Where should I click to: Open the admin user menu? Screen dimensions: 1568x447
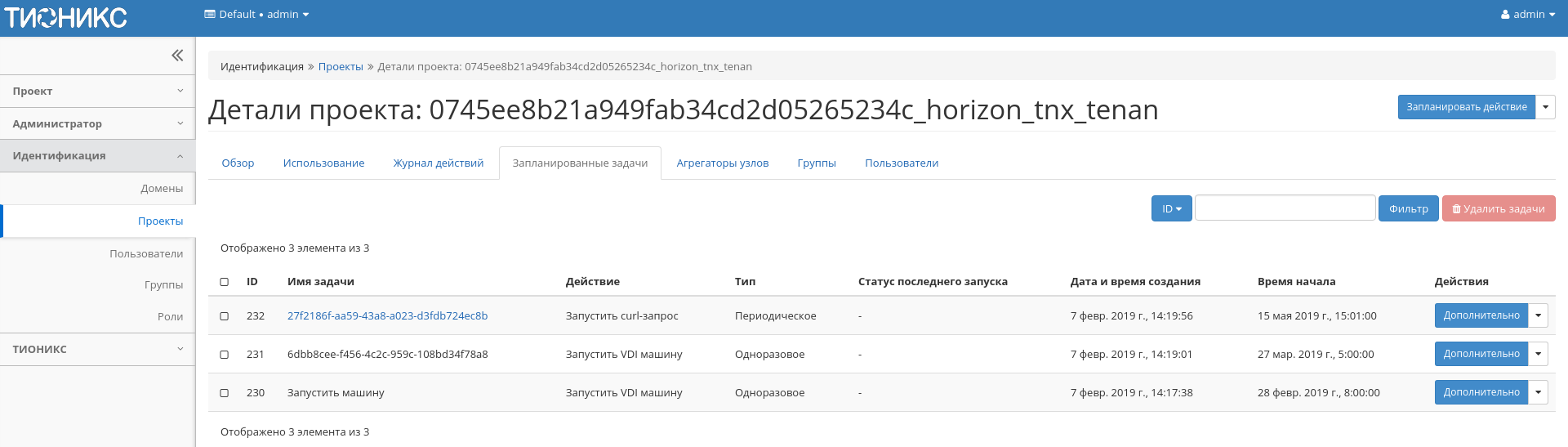[1527, 15]
